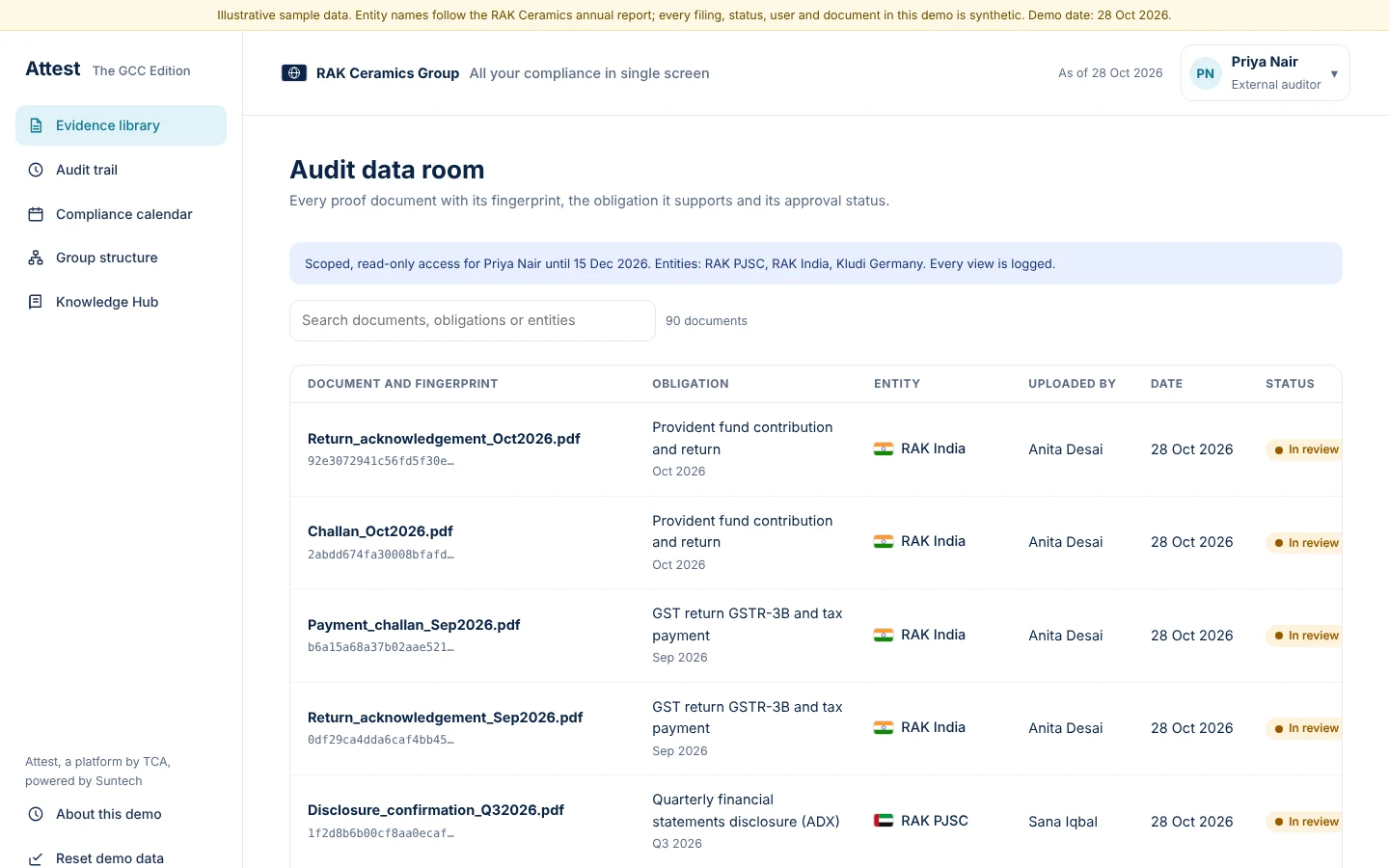This screenshot has width=1389, height=868.
Task: Click Sana Iqbal uploader name
Action: pyautogui.click(x=1063, y=822)
